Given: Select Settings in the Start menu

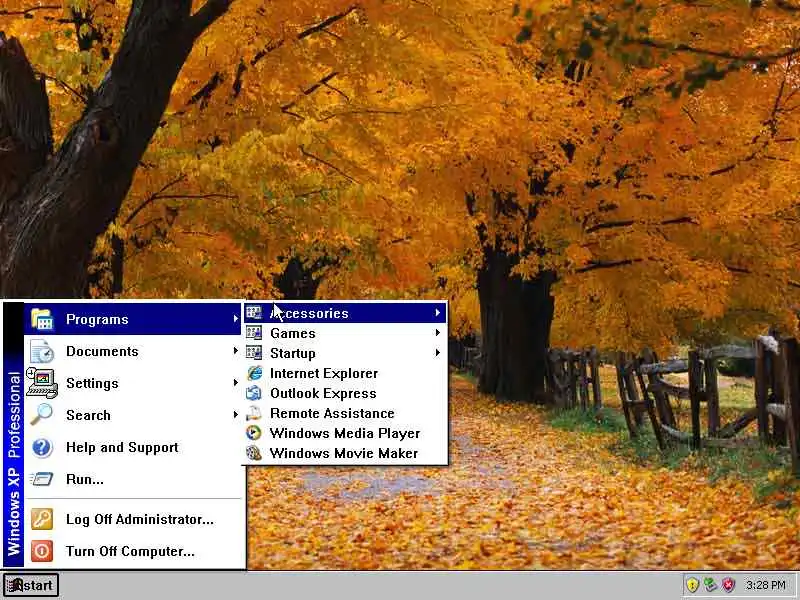Looking at the screenshot, I should pyautogui.click(x=133, y=383).
